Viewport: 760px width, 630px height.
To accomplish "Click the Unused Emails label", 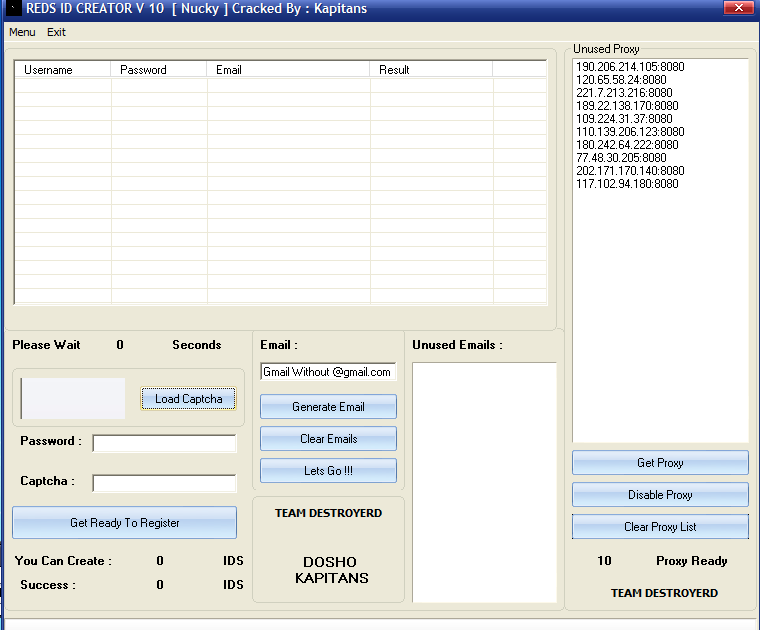I will click(x=457, y=345).
